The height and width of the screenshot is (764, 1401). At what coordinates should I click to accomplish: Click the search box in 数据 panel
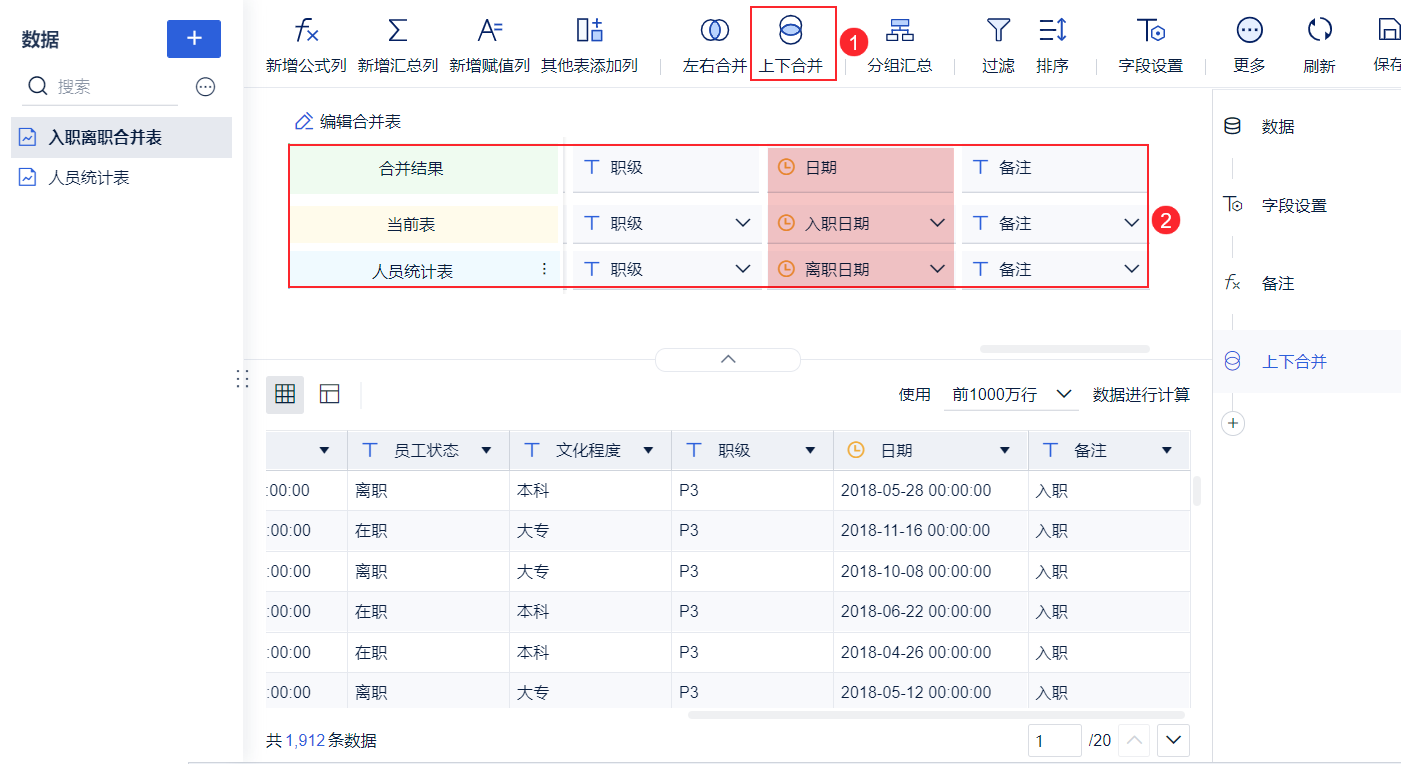[x=100, y=87]
